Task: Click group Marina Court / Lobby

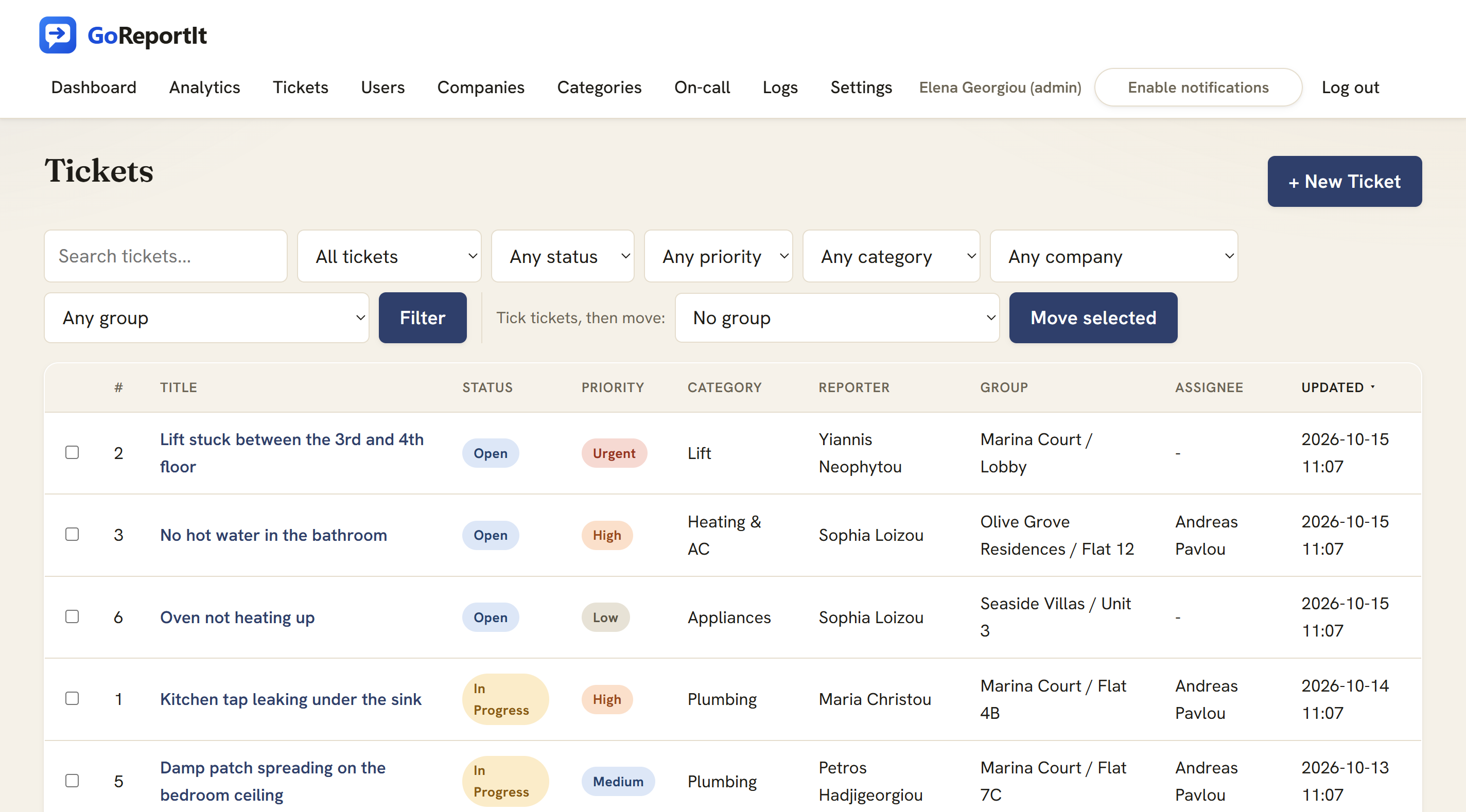Action: point(1036,452)
